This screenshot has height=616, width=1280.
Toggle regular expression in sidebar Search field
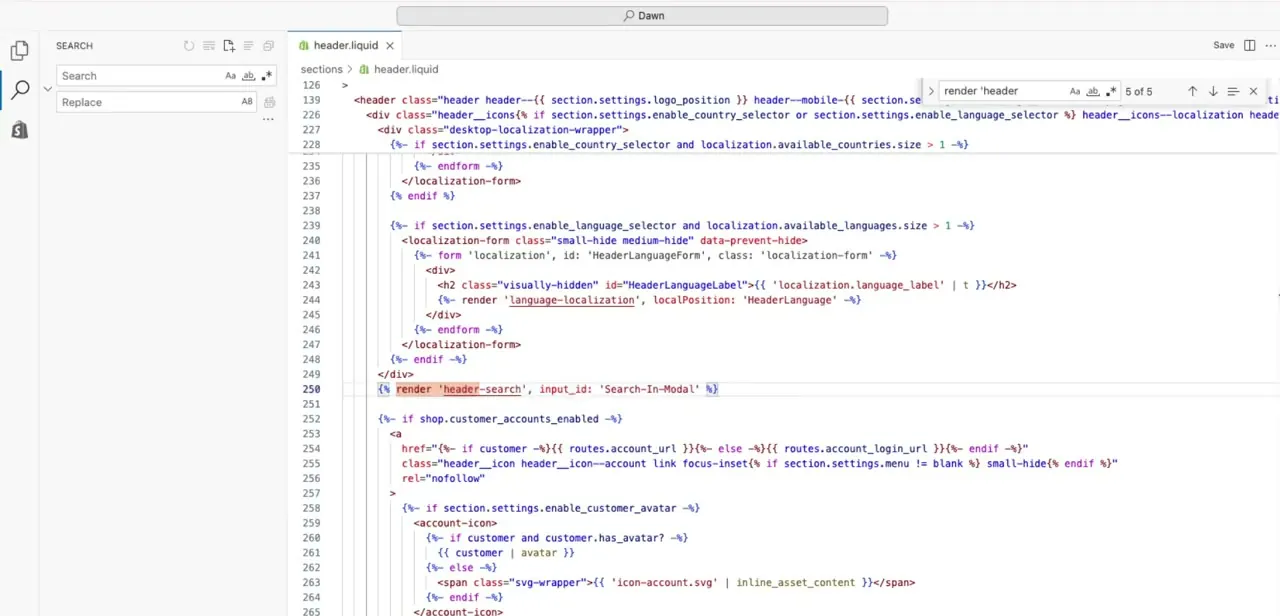tap(266, 76)
